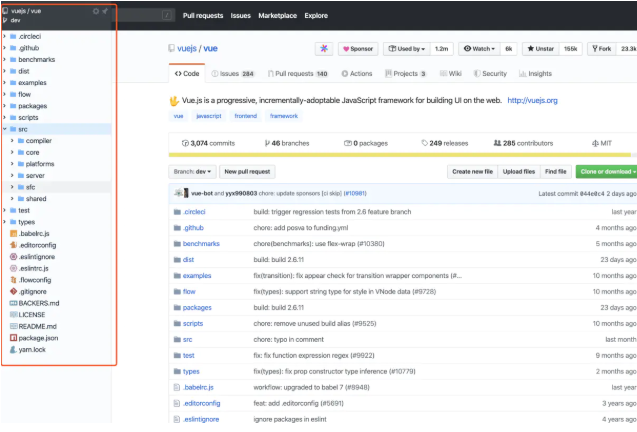Open the Watch dropdown

479,49
